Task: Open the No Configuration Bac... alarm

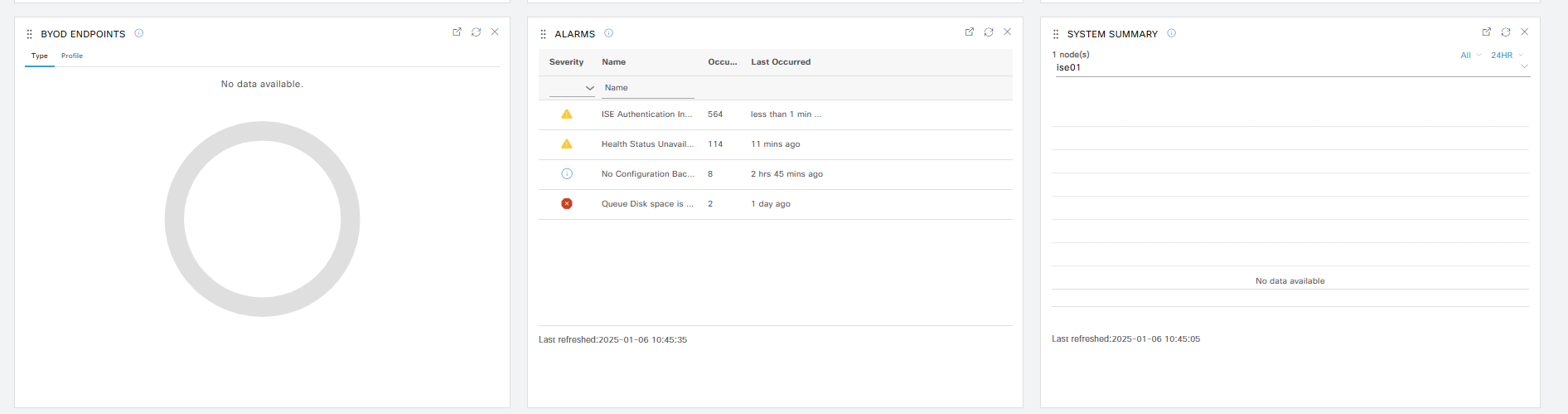Action: pyautogui.click(x=648, y=174)
